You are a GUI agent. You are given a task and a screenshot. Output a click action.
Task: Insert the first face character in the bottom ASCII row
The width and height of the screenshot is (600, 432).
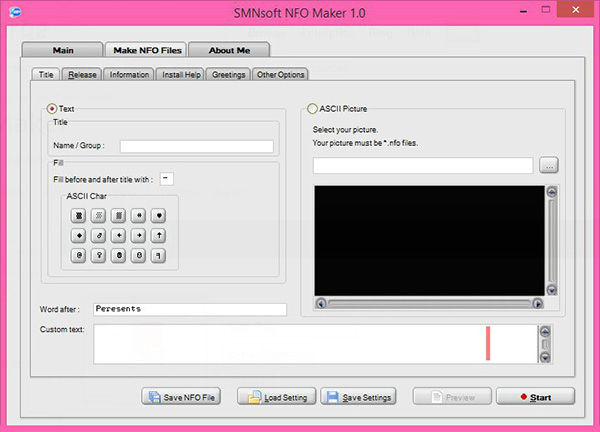click(x=78, y=256)
